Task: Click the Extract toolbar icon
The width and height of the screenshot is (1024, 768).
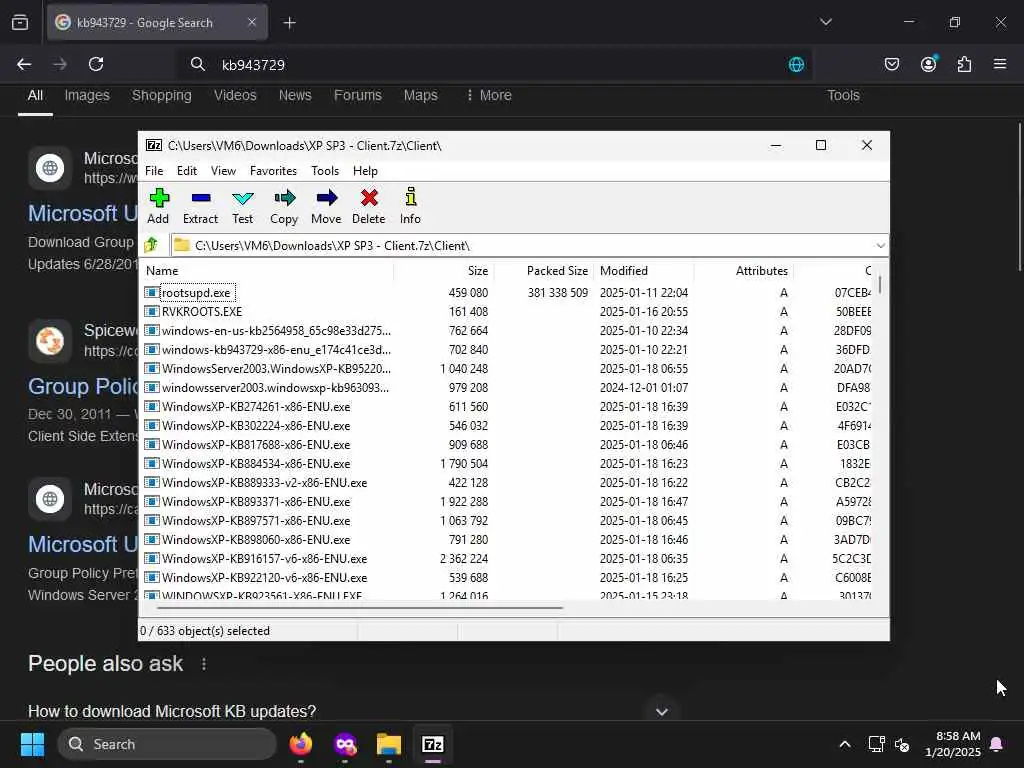Action: coord(200,206)
